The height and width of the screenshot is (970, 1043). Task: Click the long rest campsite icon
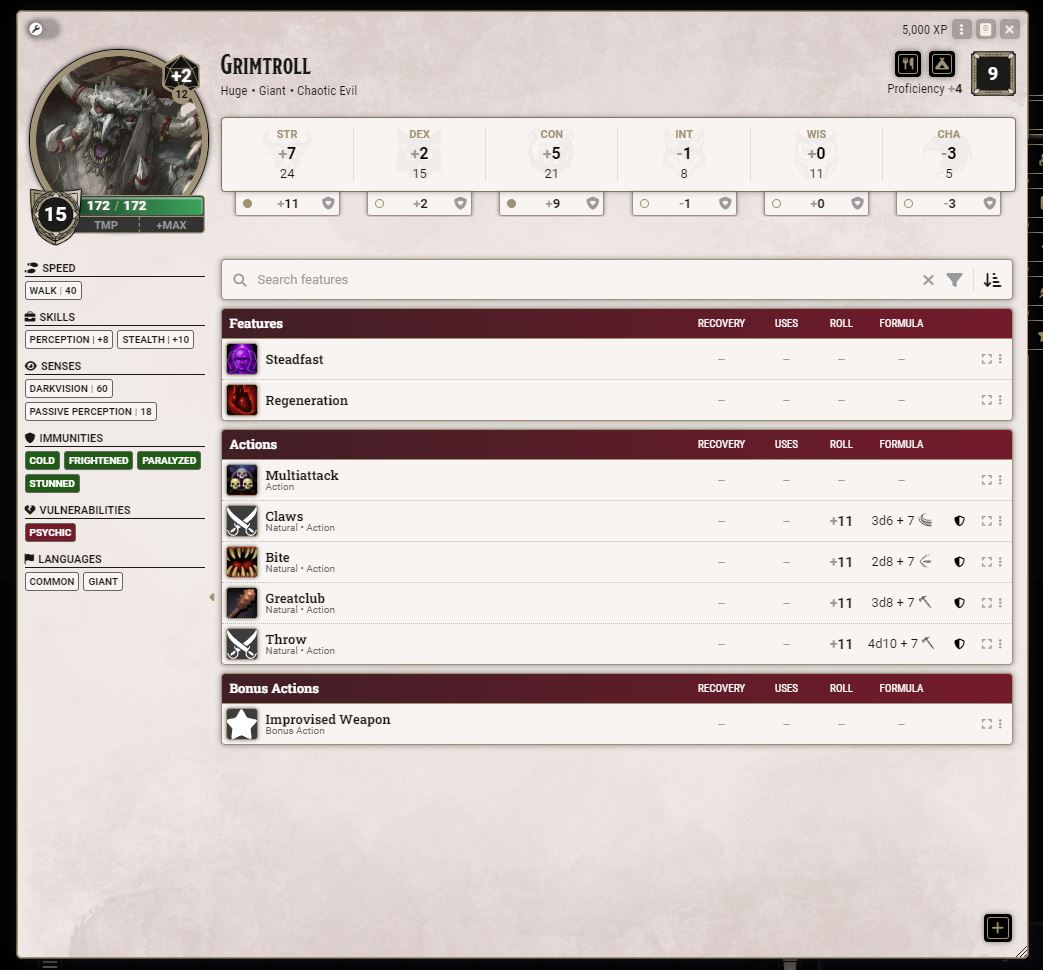tap(942, 65)
